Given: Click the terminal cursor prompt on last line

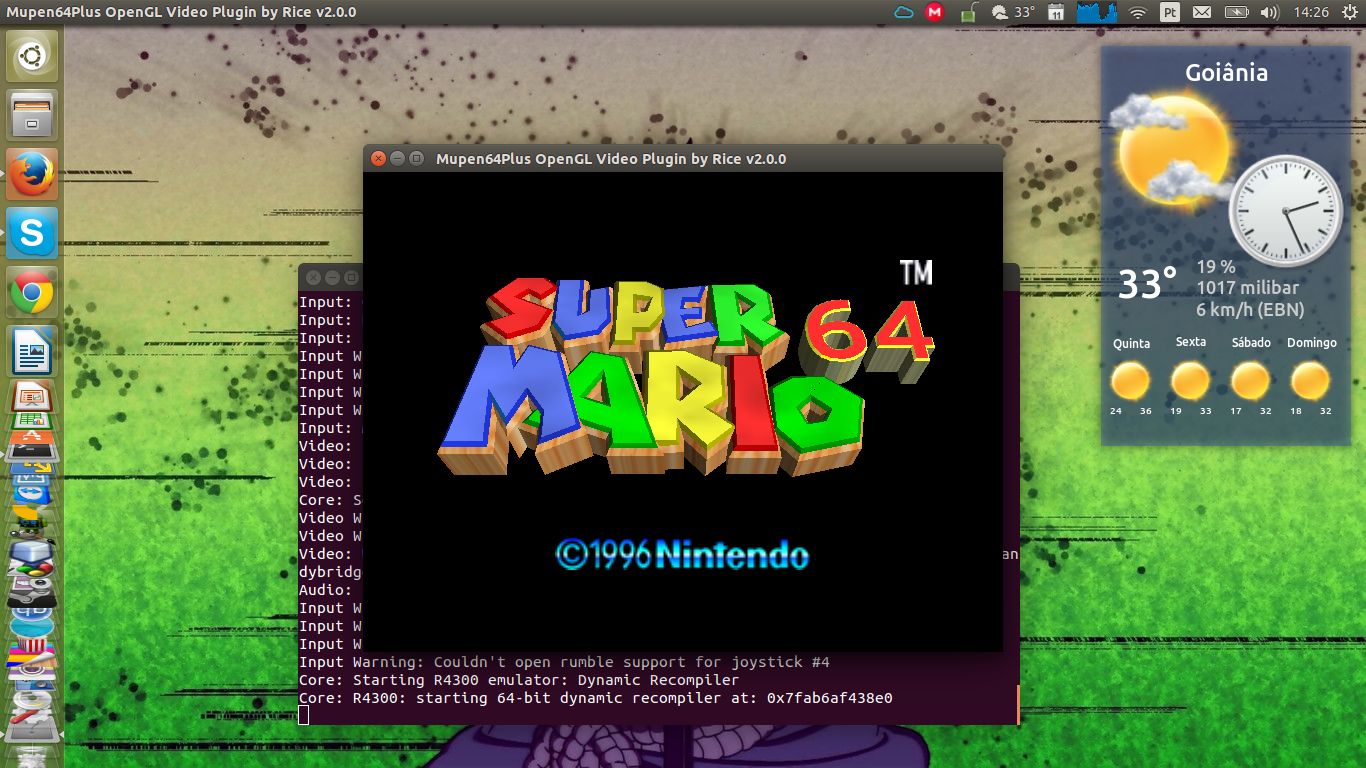Looking at the screenshot, I should click(304, 715).
